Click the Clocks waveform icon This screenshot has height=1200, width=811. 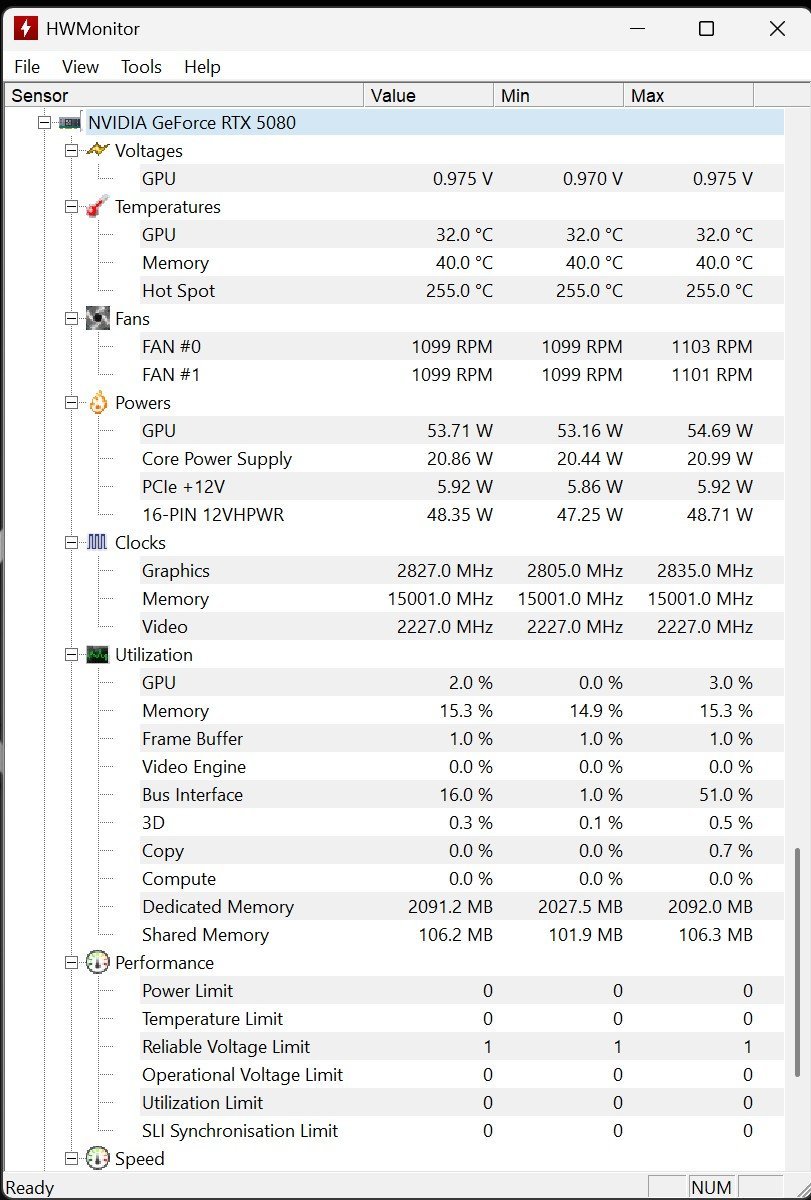[97, 543]
